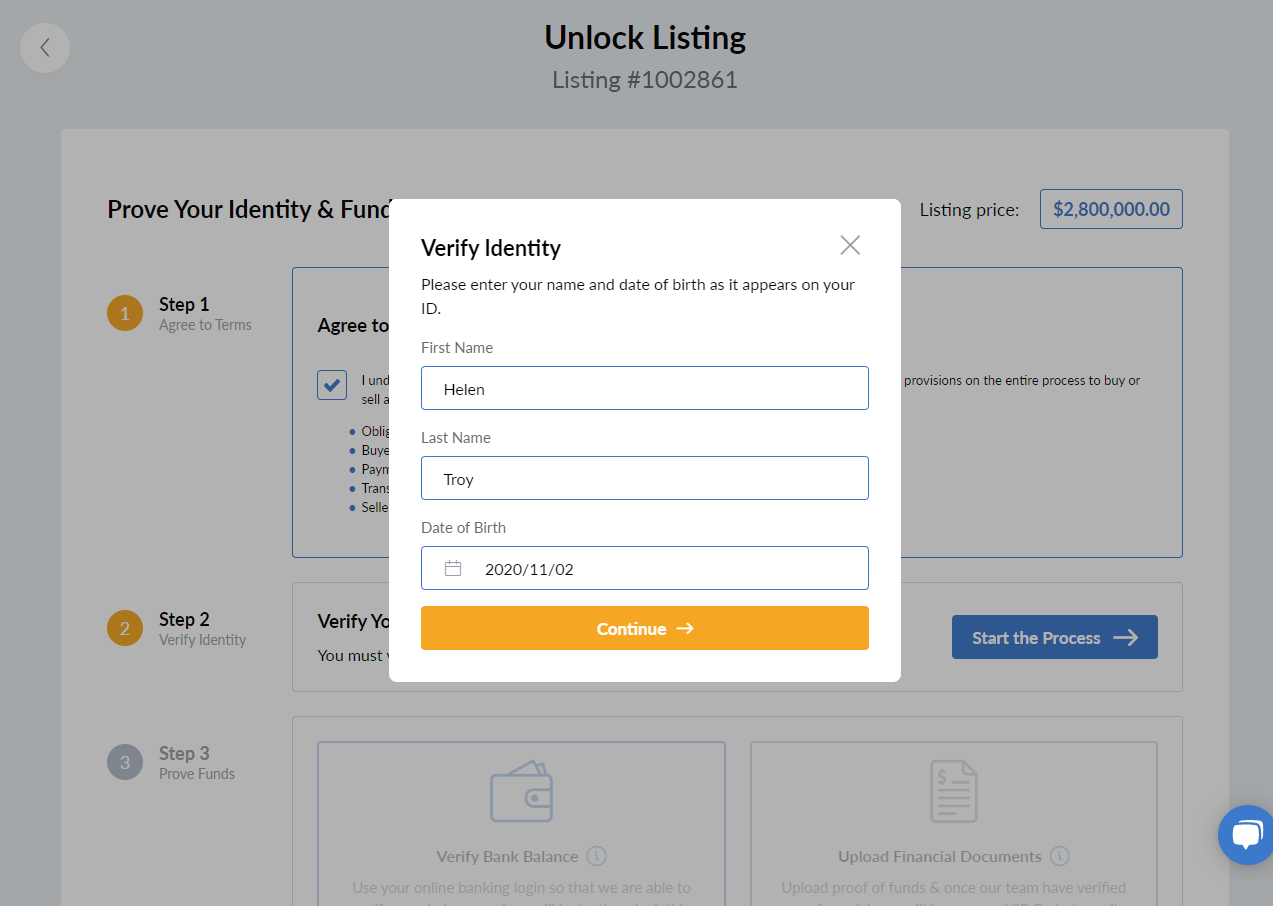This screenshot has width=1273, height=906.
Task: Open the chat support bubble
Action: click(1246, 834)
